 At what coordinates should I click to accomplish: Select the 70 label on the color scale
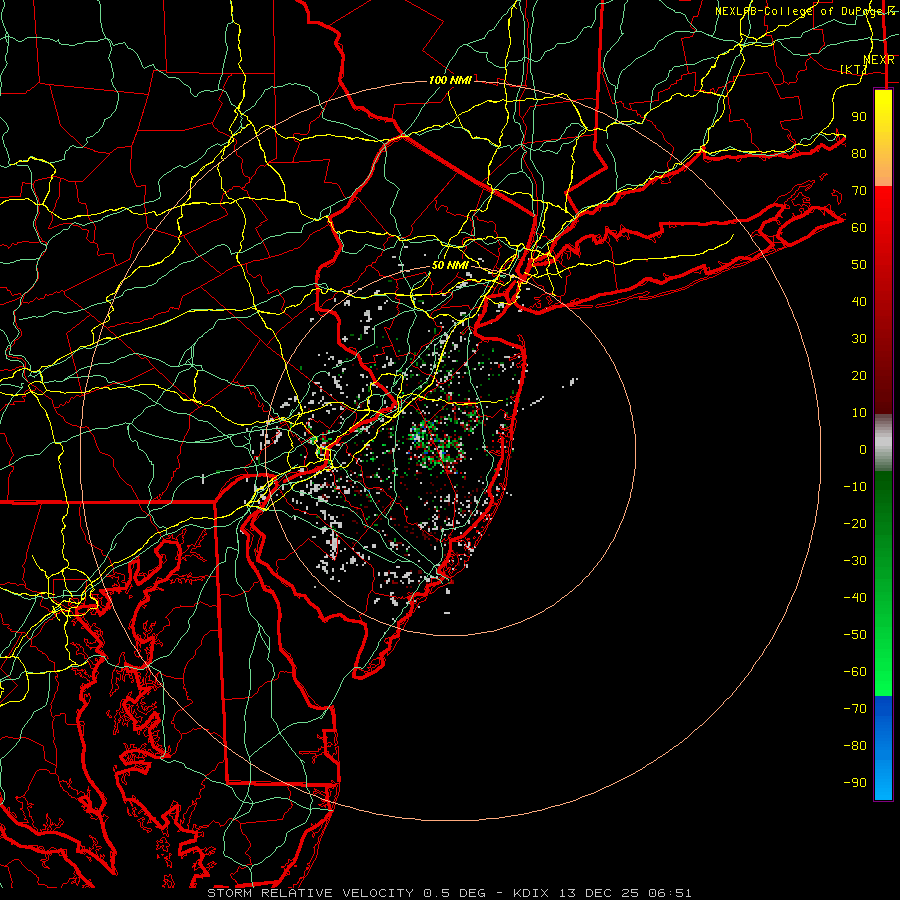click(859, 191)
